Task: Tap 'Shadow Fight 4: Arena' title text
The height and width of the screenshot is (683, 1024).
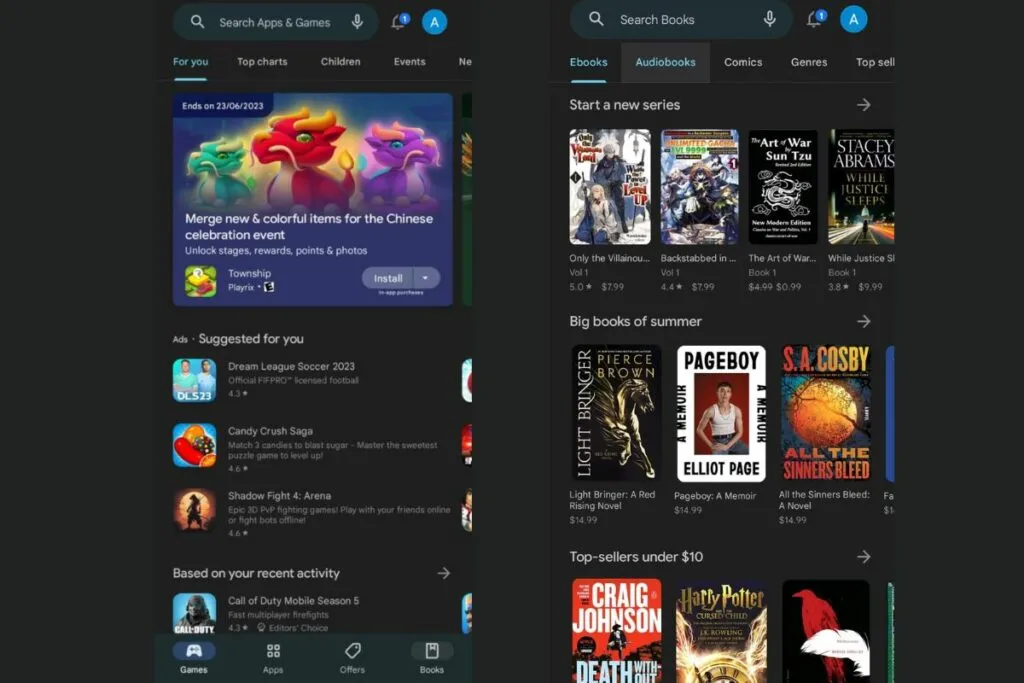Action: (x=280, y=496)
